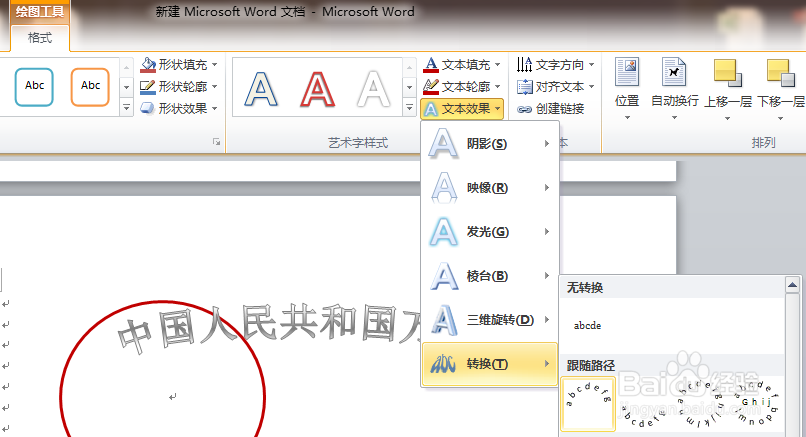Screen dimensions: 806x437
Task: Expand the shape styles gallery
Action: 126,107
